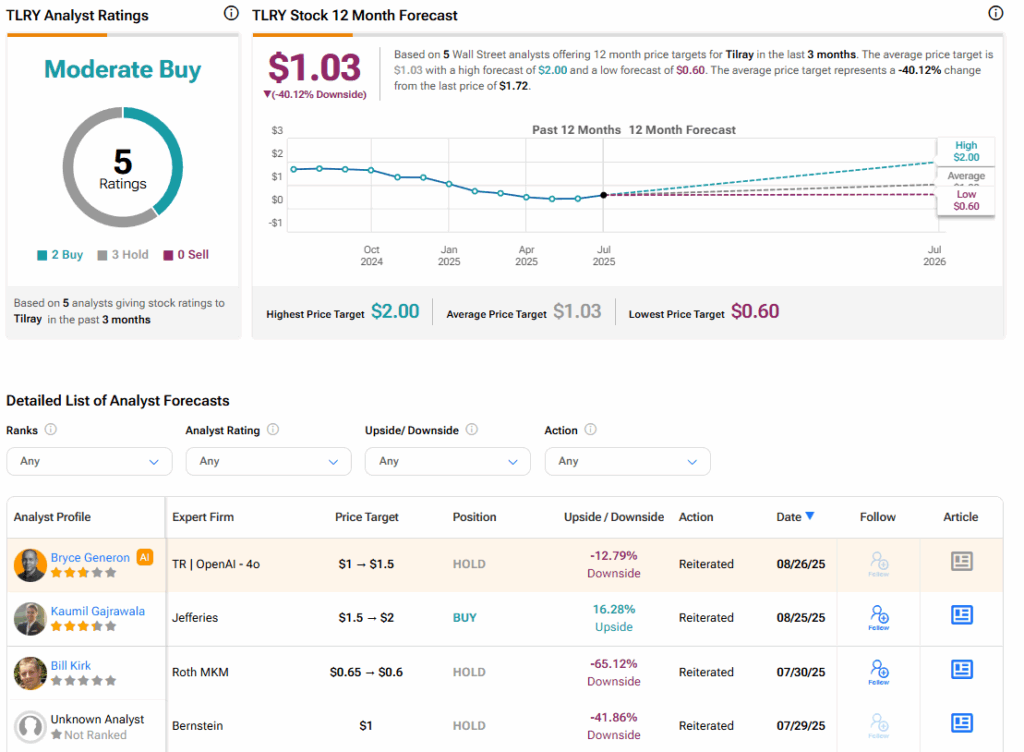Click the info icon beside TLRY Analyst Ratings

[231, 14]
